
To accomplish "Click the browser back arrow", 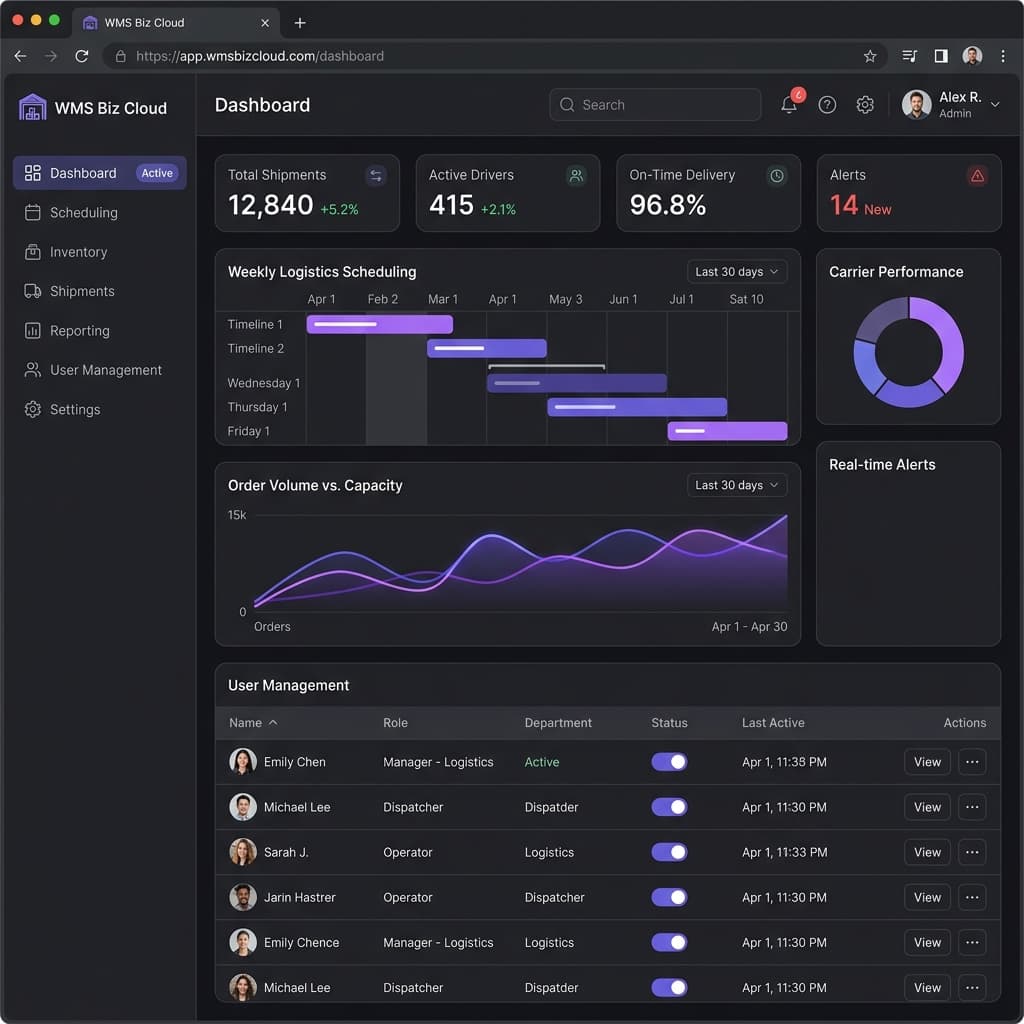I will point(20,56).
